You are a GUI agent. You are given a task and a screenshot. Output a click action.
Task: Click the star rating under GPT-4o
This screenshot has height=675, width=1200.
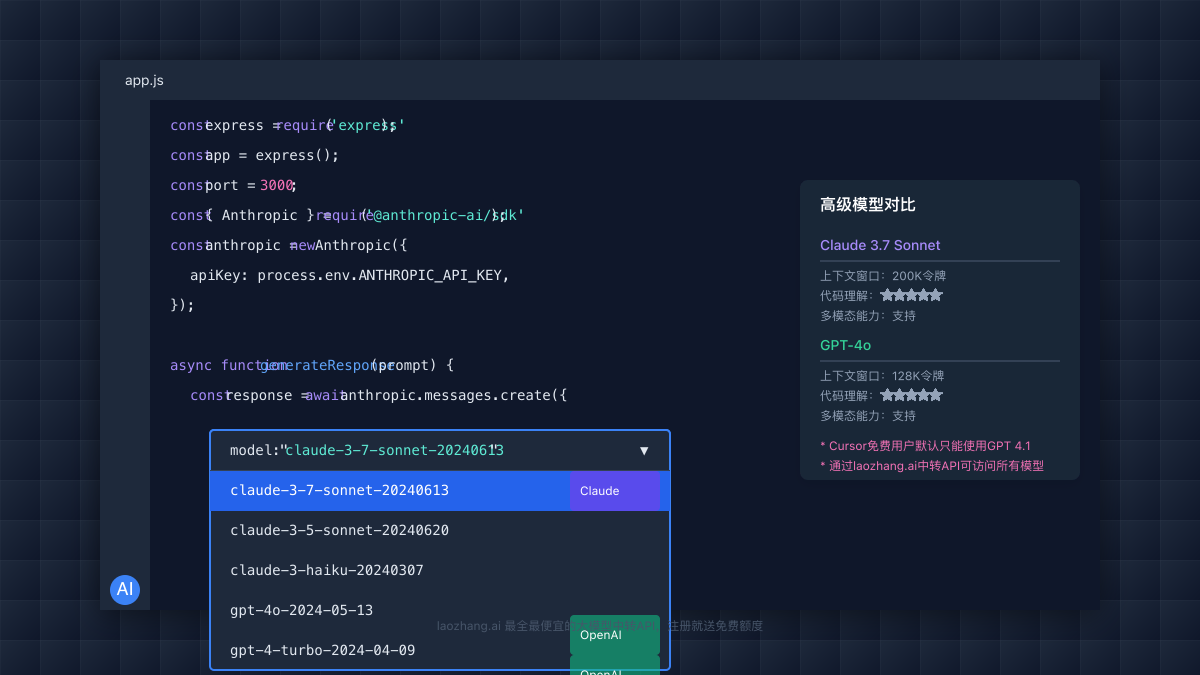[911, 395]
